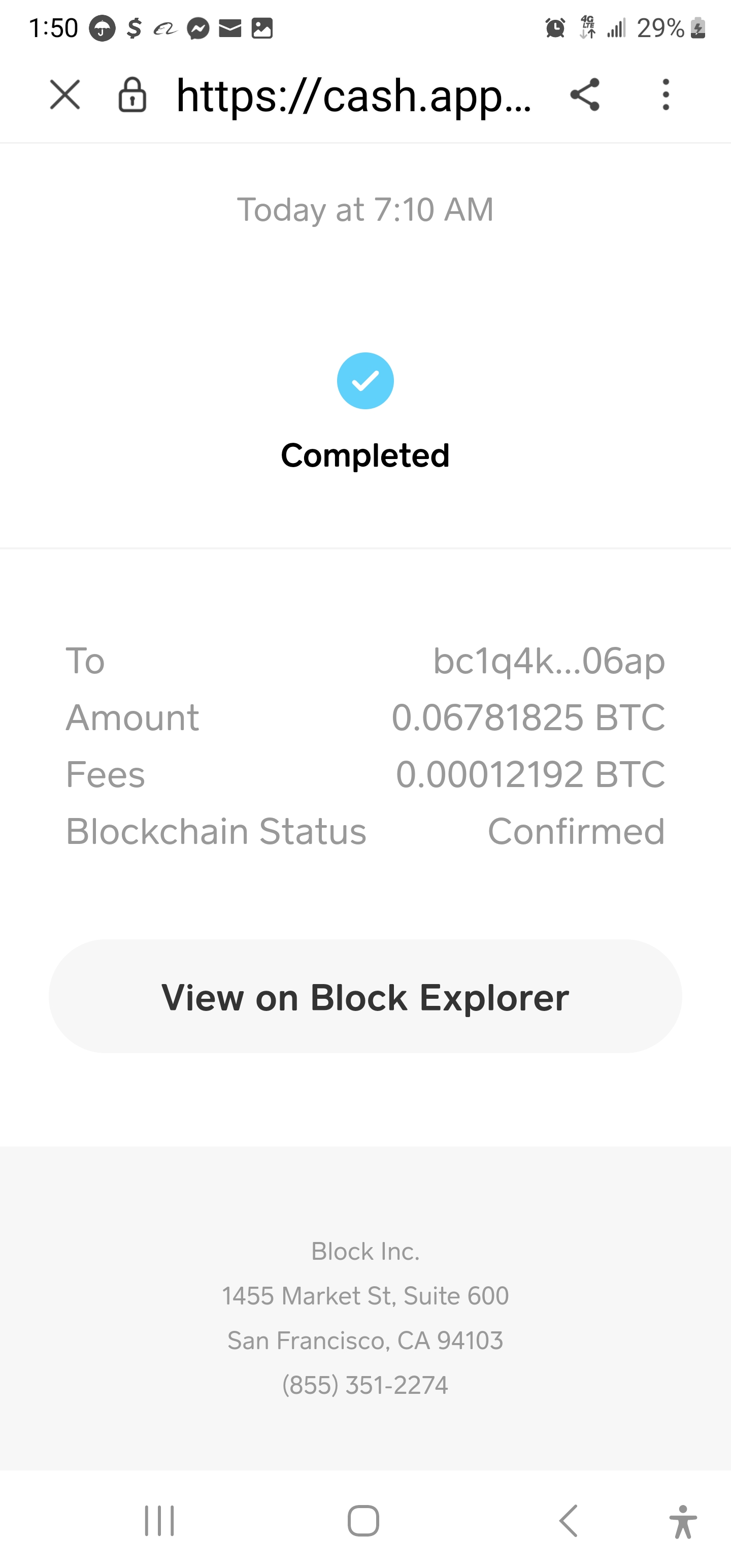
Task: Call the (855) 351-2274 phone number
Action: coord(365,1385)
